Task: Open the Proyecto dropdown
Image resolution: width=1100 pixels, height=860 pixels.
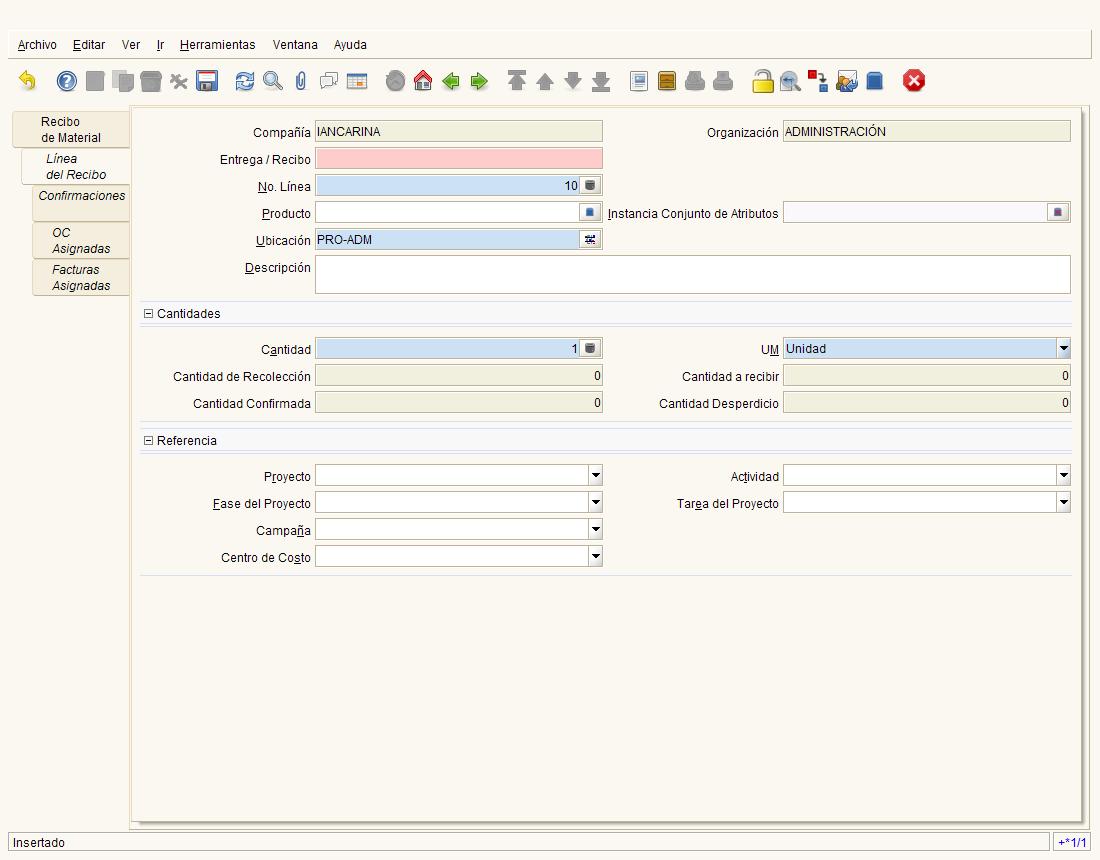Action: [x=596, y=476]
